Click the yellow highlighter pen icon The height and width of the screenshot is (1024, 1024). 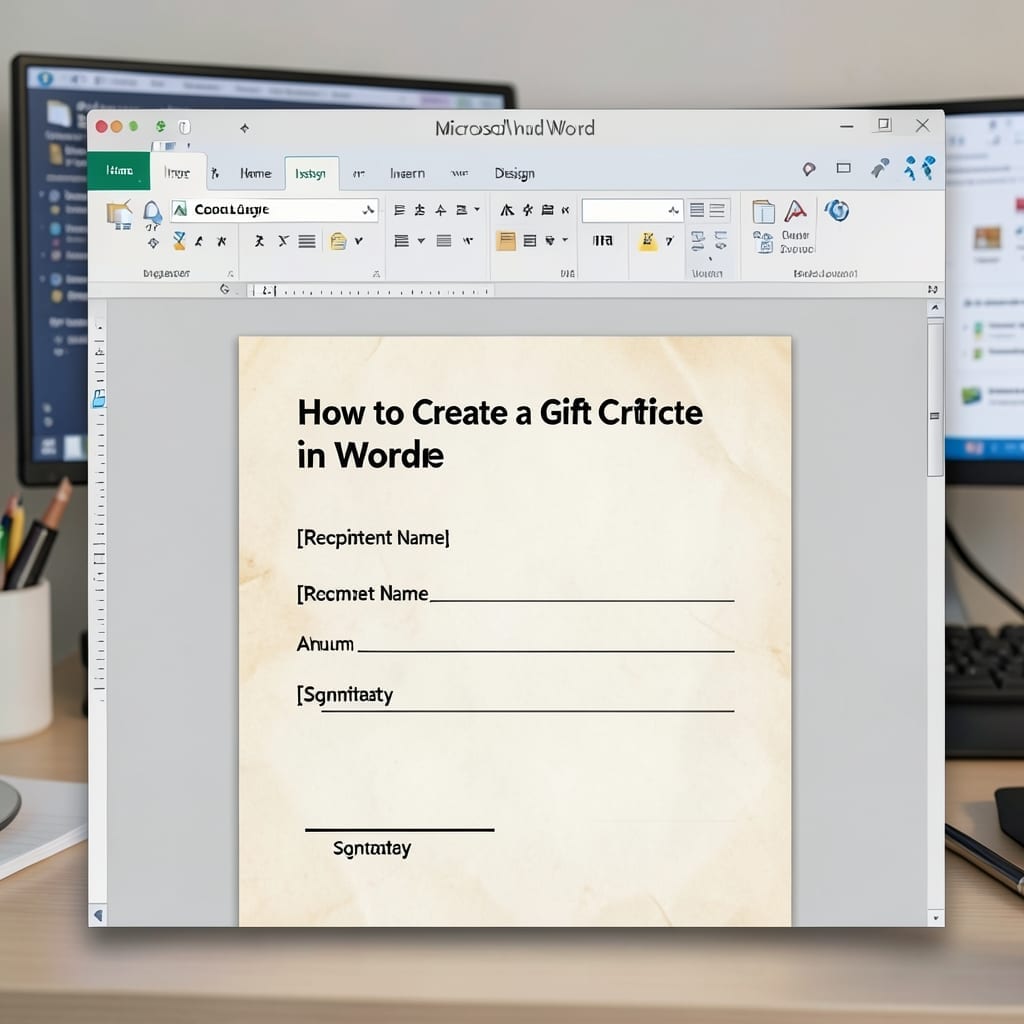click(x=648, y=241)
